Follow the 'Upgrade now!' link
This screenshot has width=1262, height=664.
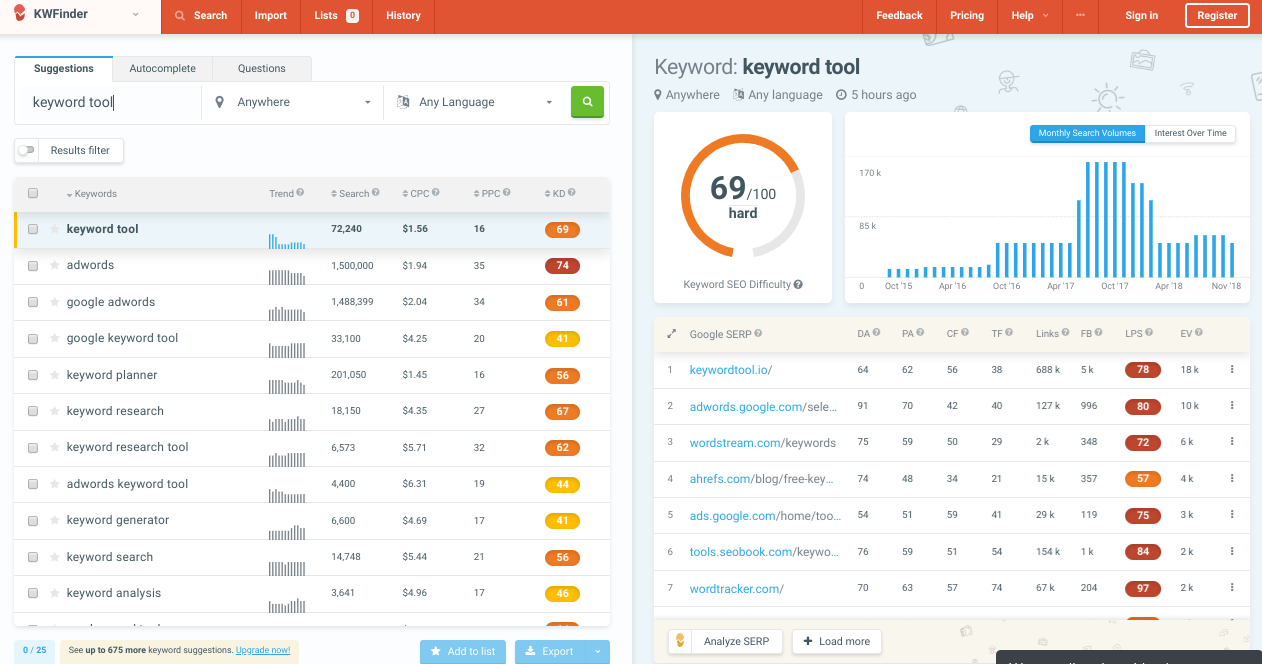(263, 651)
